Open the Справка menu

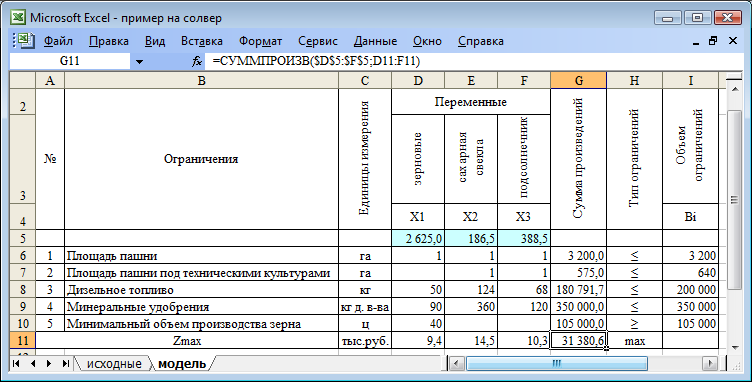coord(481,41)
